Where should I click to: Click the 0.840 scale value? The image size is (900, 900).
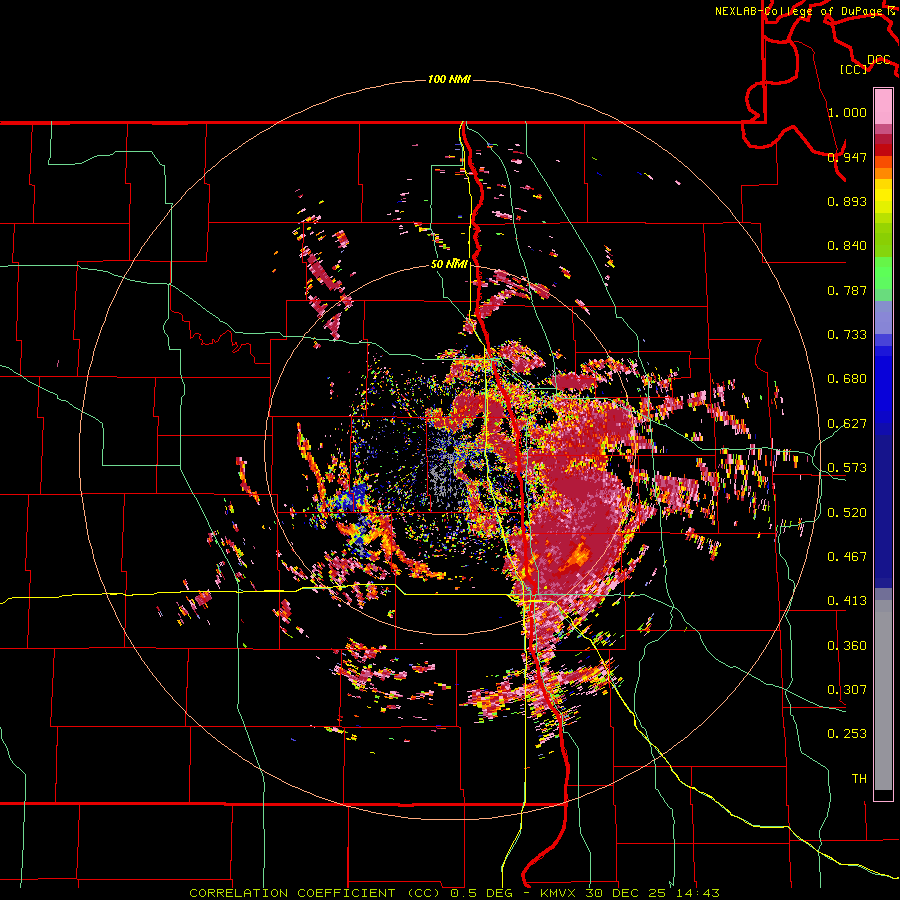(847, 246)
